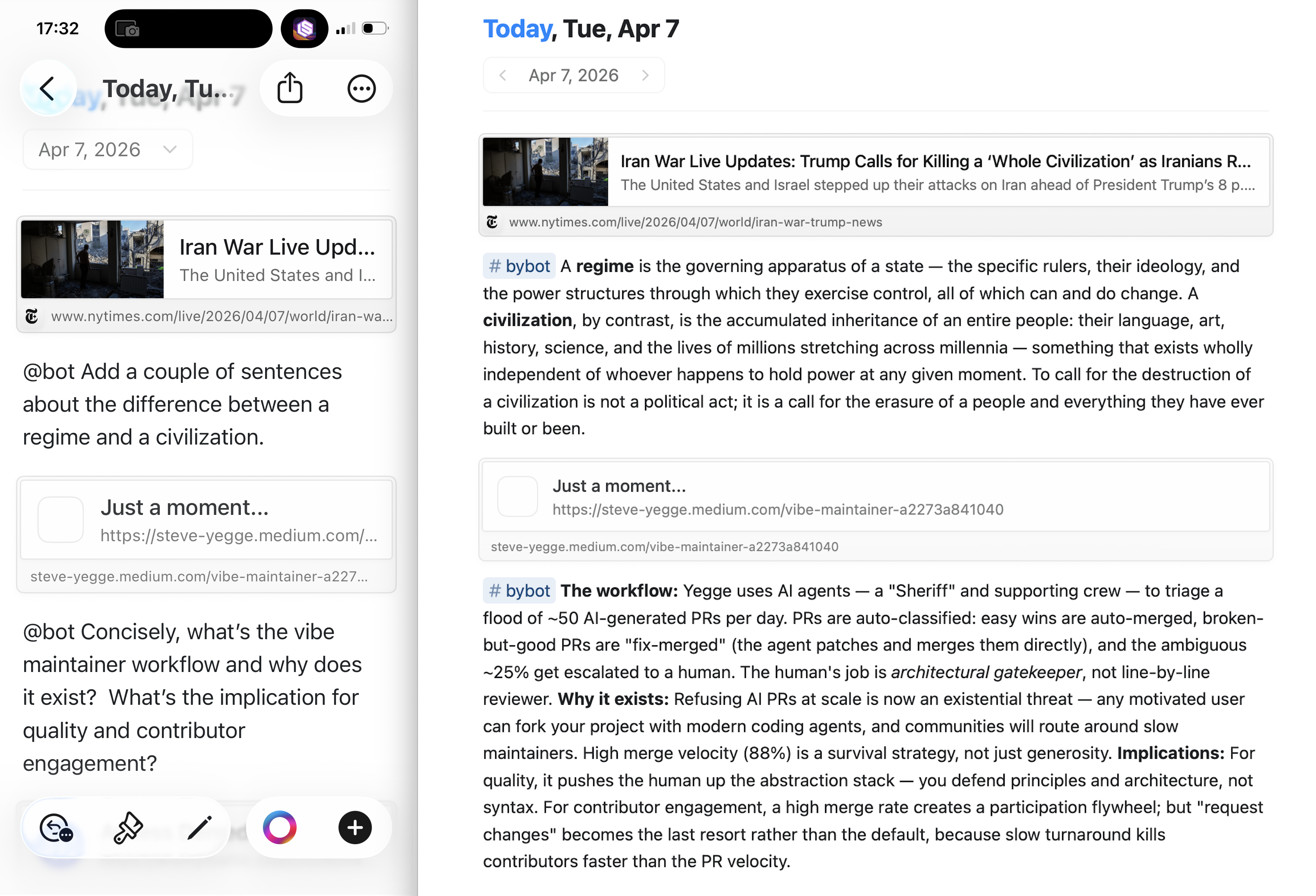The width and height of the screenshot is (1316, 896).
Task: Select the pin tool icon
Action: click(x=128, y=828)
